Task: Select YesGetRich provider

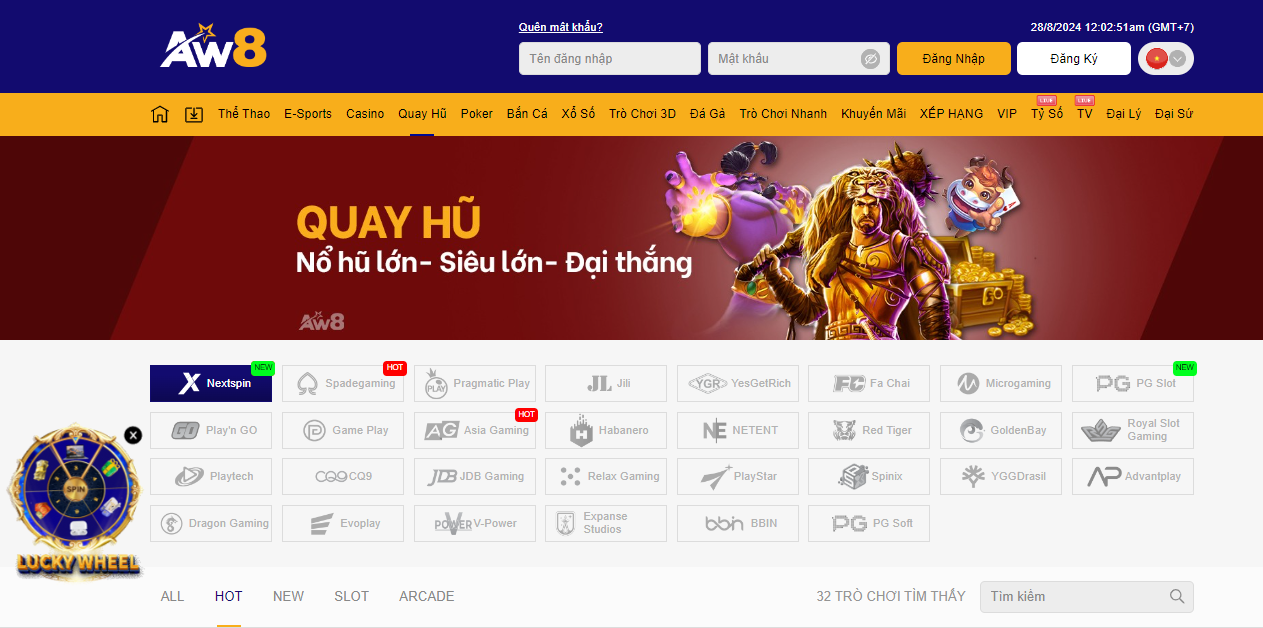Action: (738, 383)
